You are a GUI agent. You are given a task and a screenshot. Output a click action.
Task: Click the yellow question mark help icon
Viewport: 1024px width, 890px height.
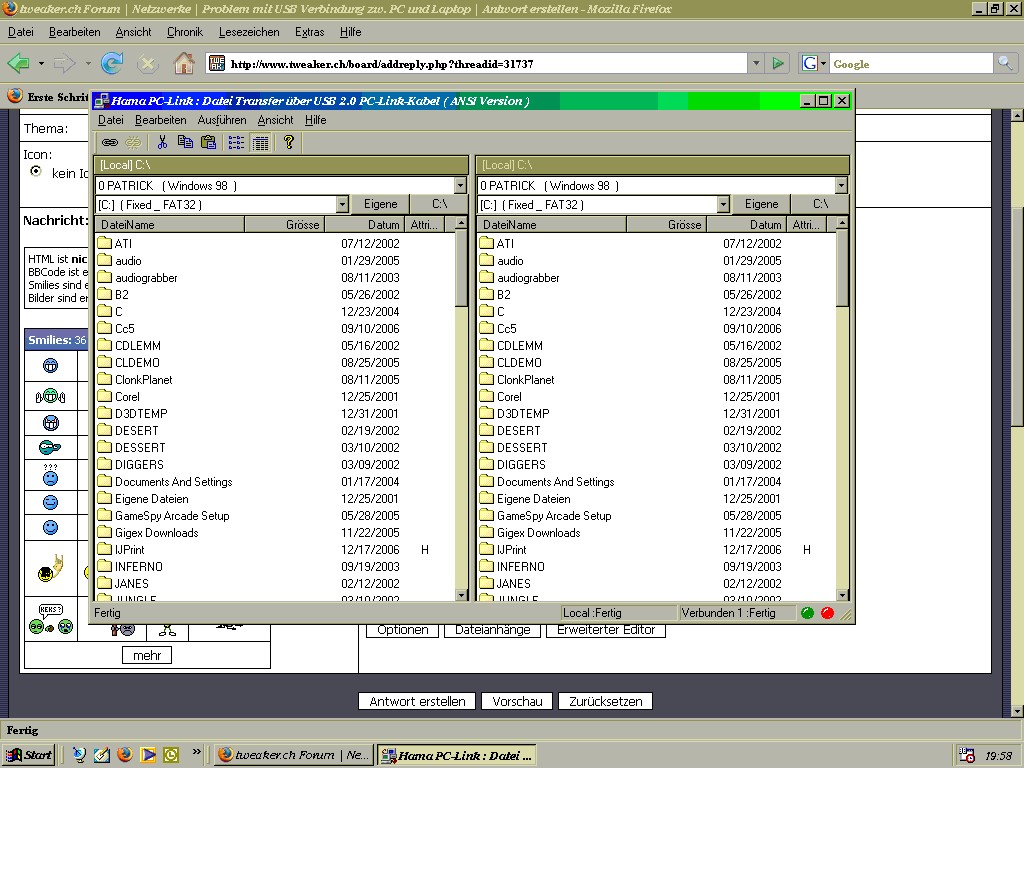(289, 142)
